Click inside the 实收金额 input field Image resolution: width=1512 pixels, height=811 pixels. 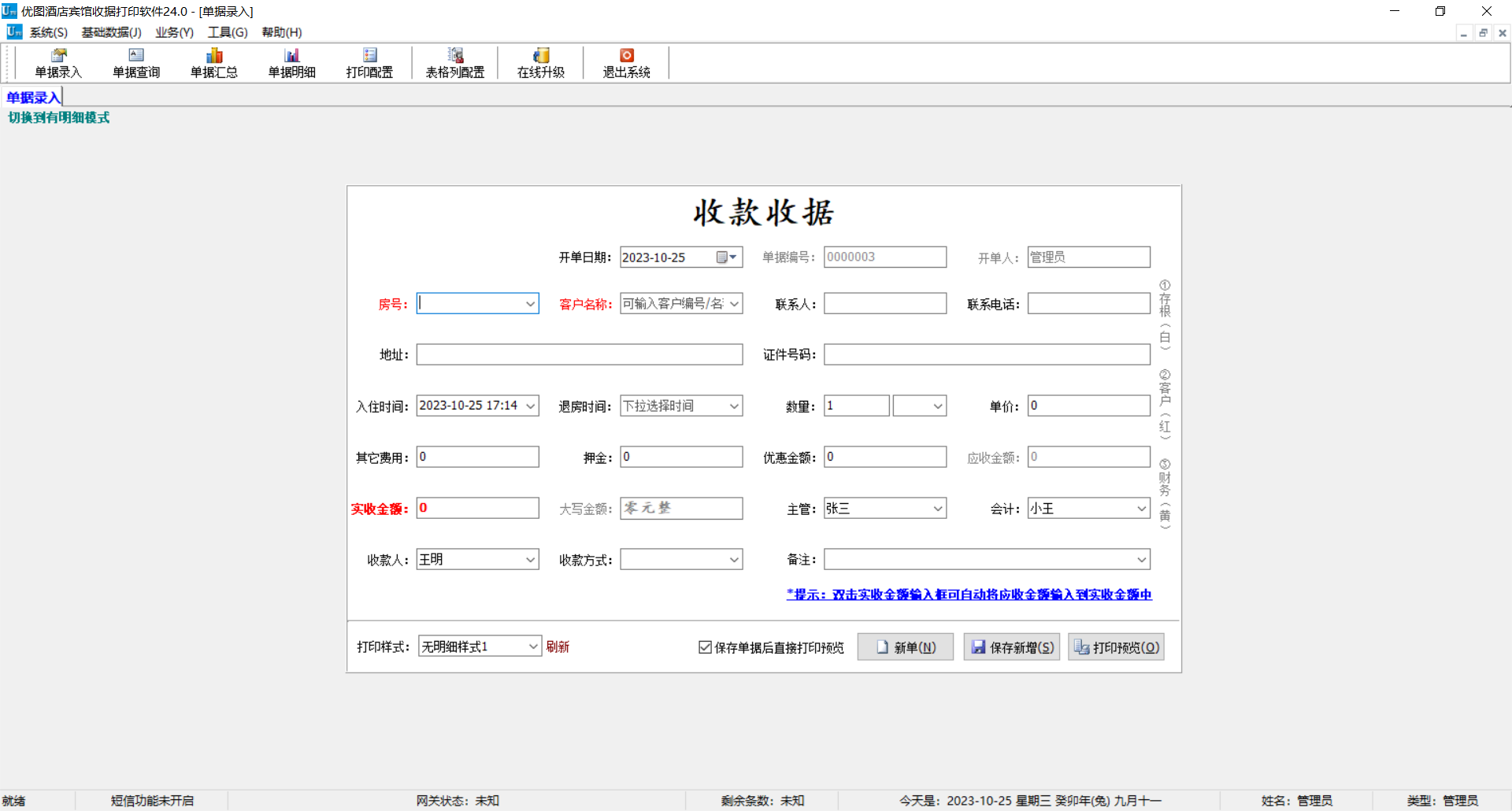pyautogui.click(x=477, y=508)
